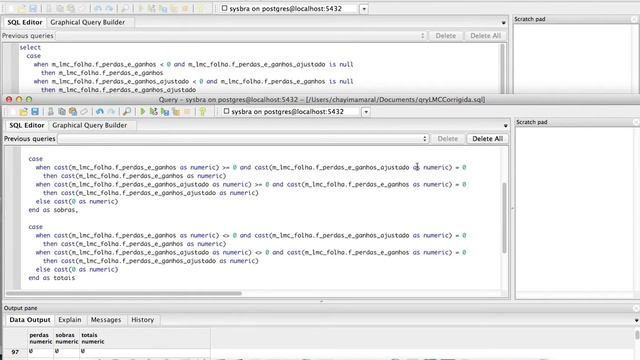640x360 pixels.
Task: Execute query in the background window toolbar
Action: [140, 8]
